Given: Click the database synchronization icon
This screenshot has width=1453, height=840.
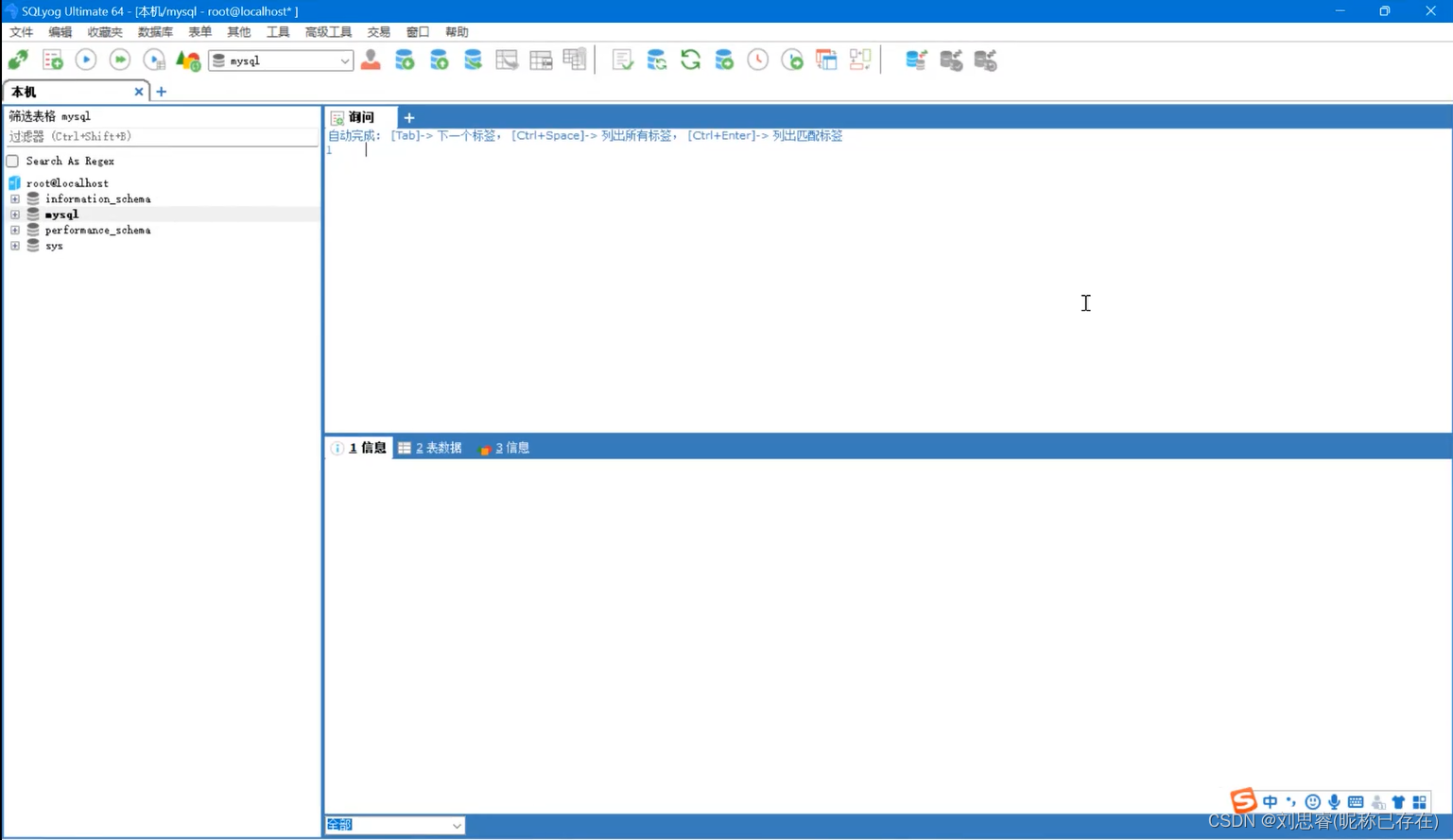Looking at the screenshot, I should coord(656,60).
